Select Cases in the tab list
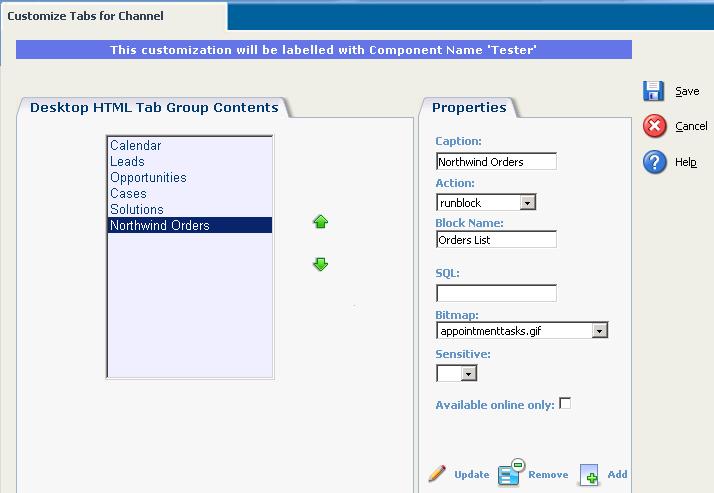714x493 pixels. click(x=190, y=193)
